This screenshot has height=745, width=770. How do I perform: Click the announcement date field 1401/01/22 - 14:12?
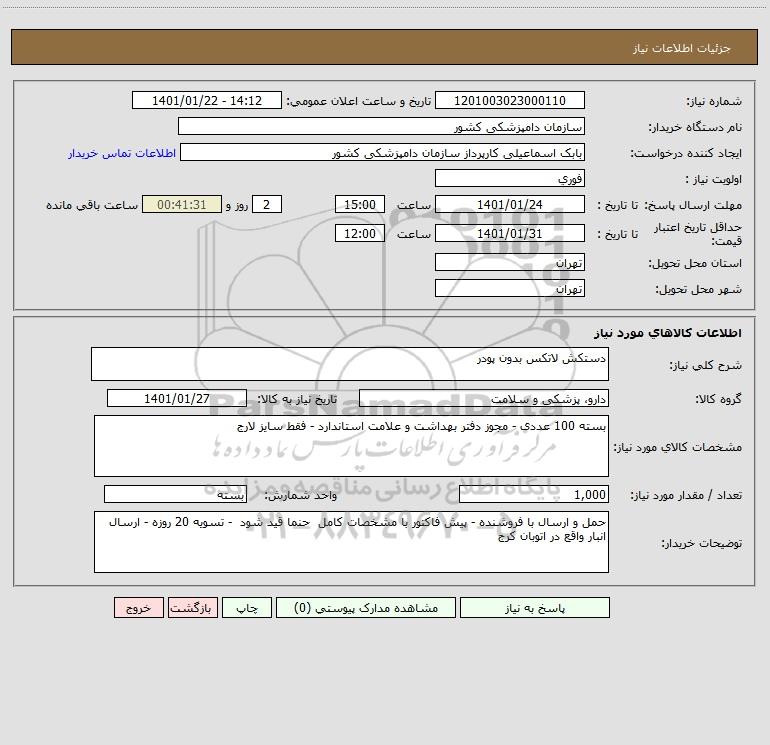207,101
